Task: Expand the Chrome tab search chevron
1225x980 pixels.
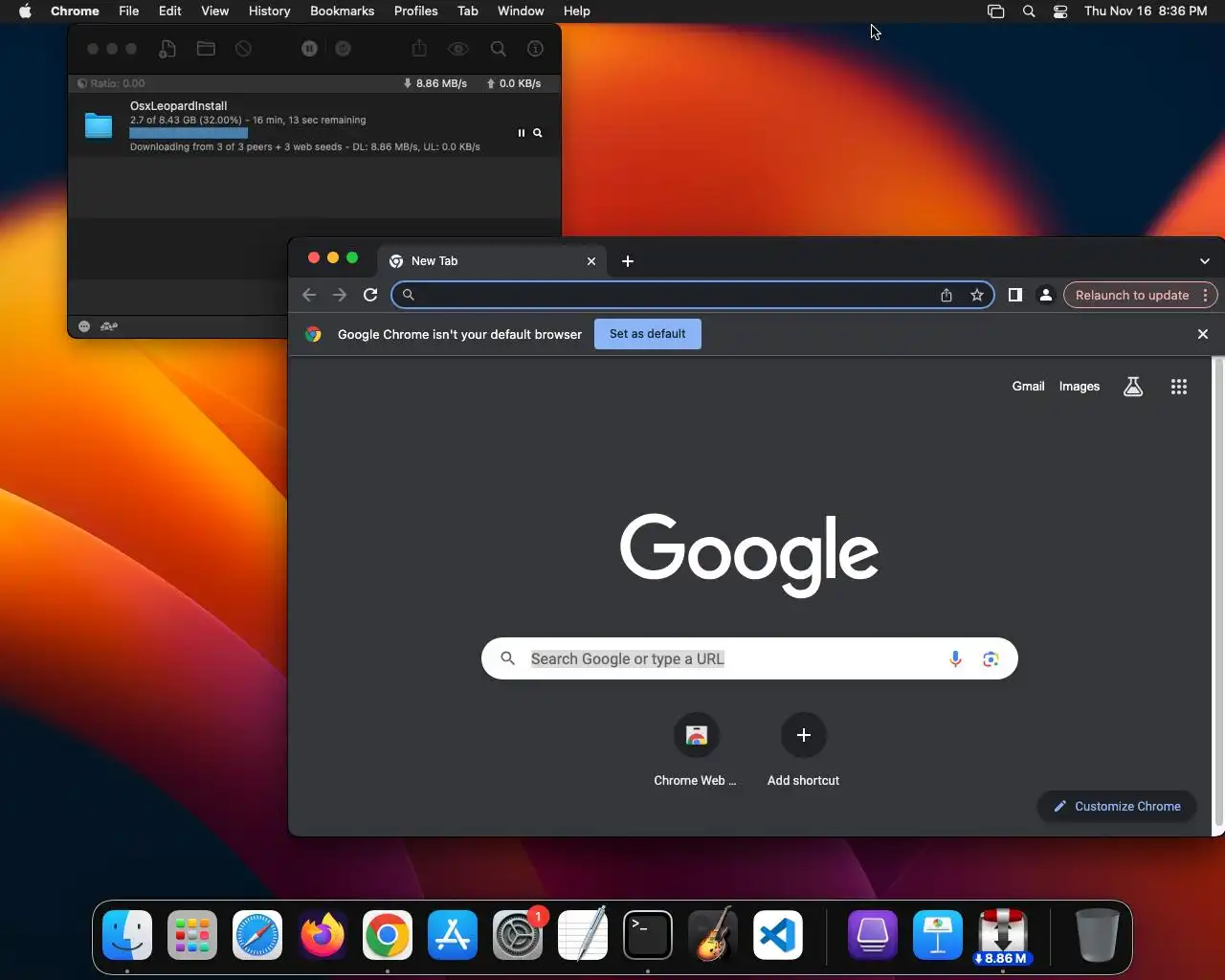Action: point(1205,261)
